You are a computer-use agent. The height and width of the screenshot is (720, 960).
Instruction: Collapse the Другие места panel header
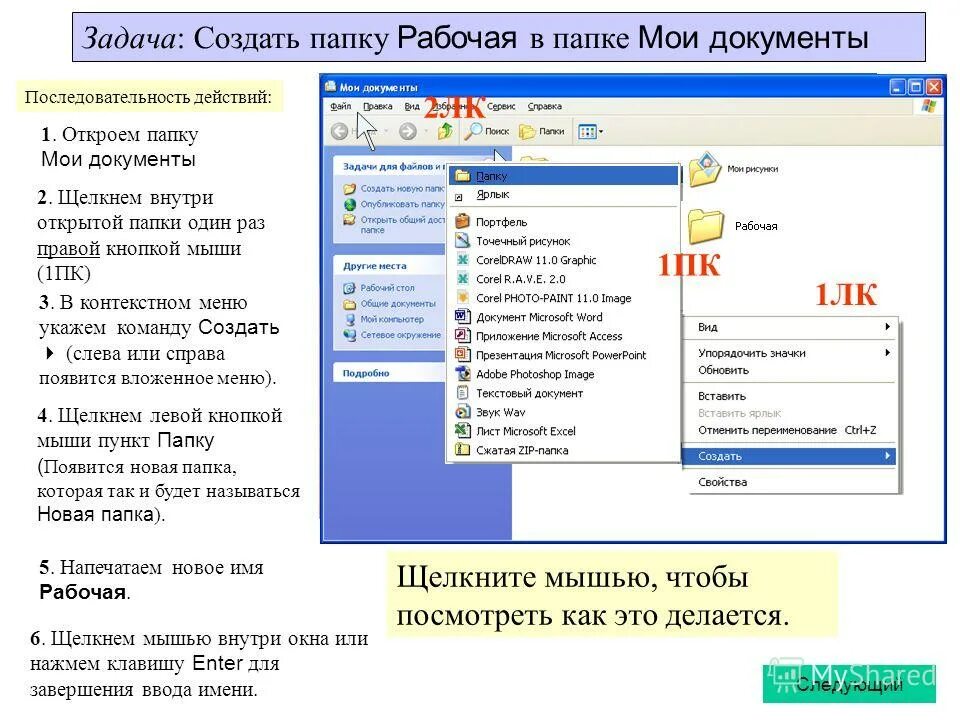pos(389,266)
